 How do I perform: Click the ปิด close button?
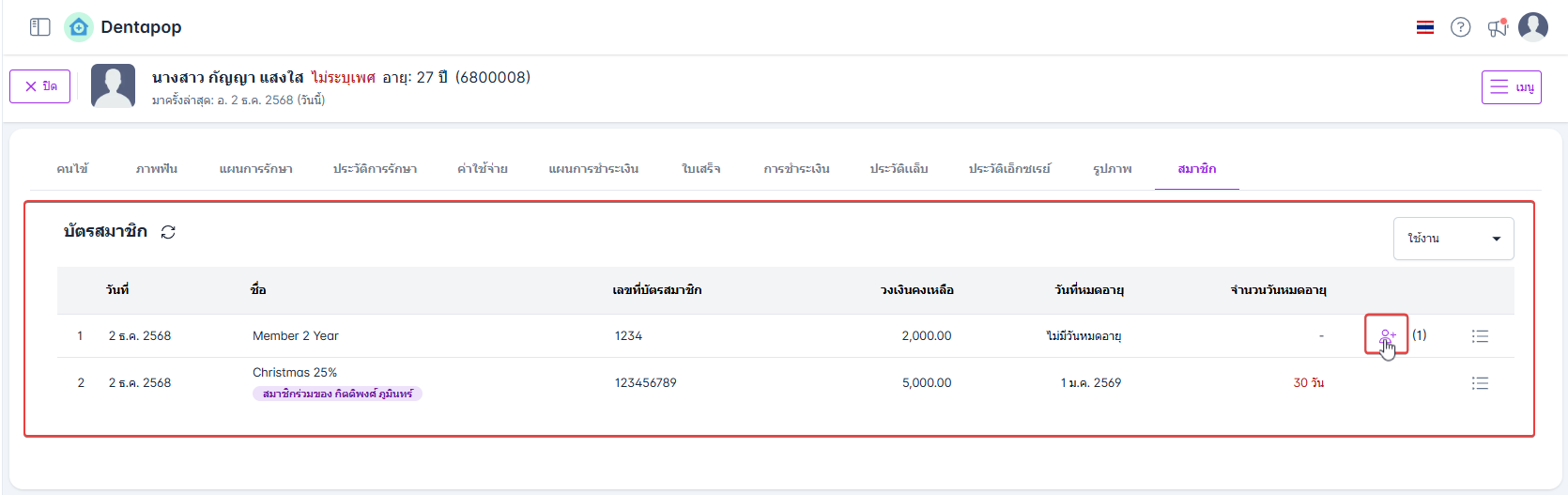(40, 86)
